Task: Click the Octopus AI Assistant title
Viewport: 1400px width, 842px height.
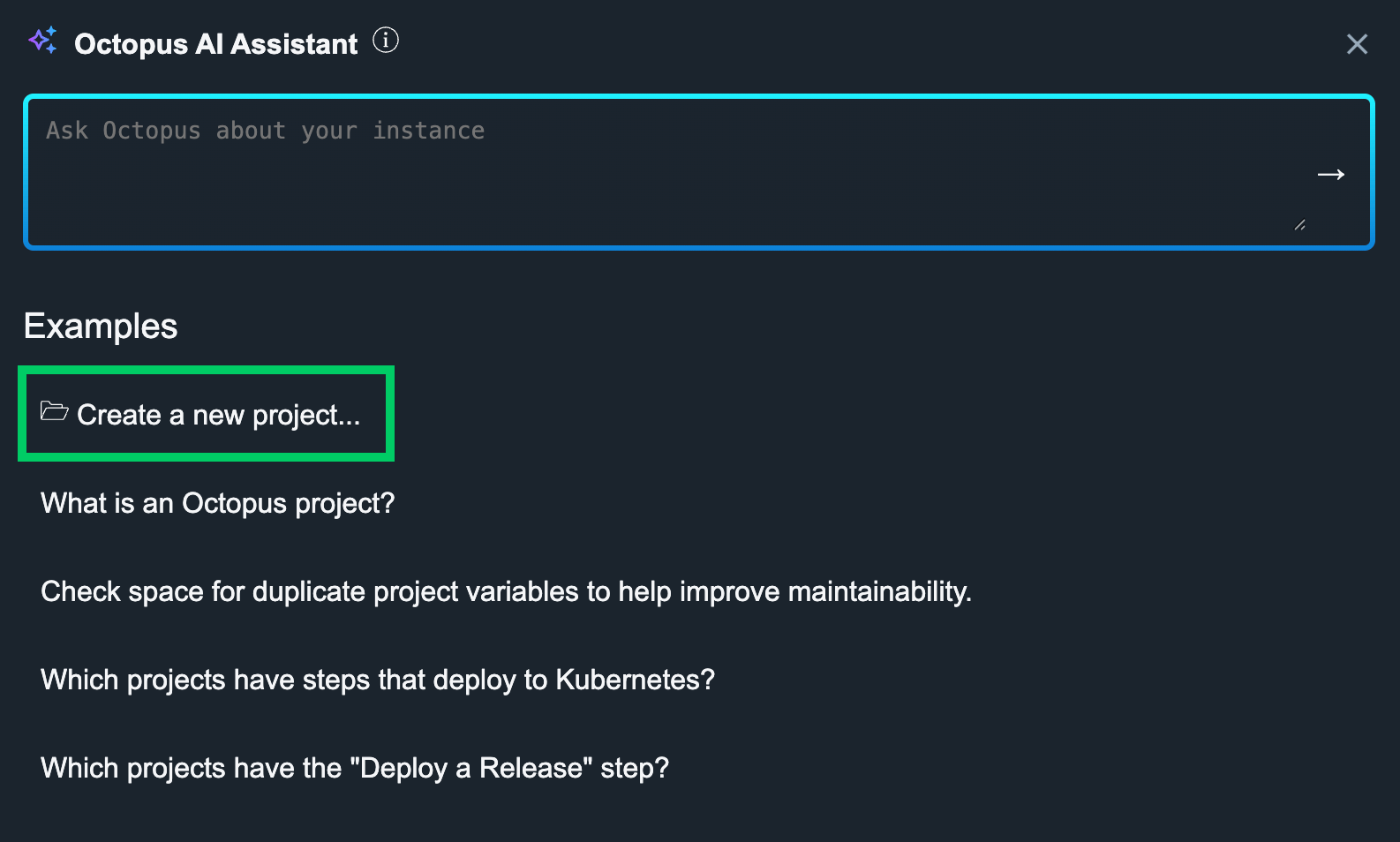Action: pyautogui.click(x=216, y=44)
